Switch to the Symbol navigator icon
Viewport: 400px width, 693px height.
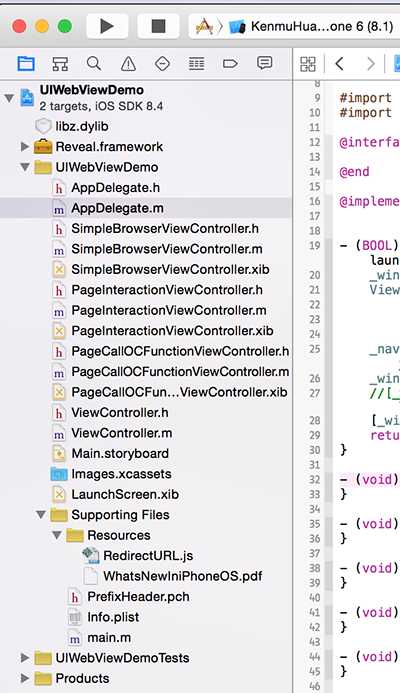pyautogui.click(x=60, y=64)
